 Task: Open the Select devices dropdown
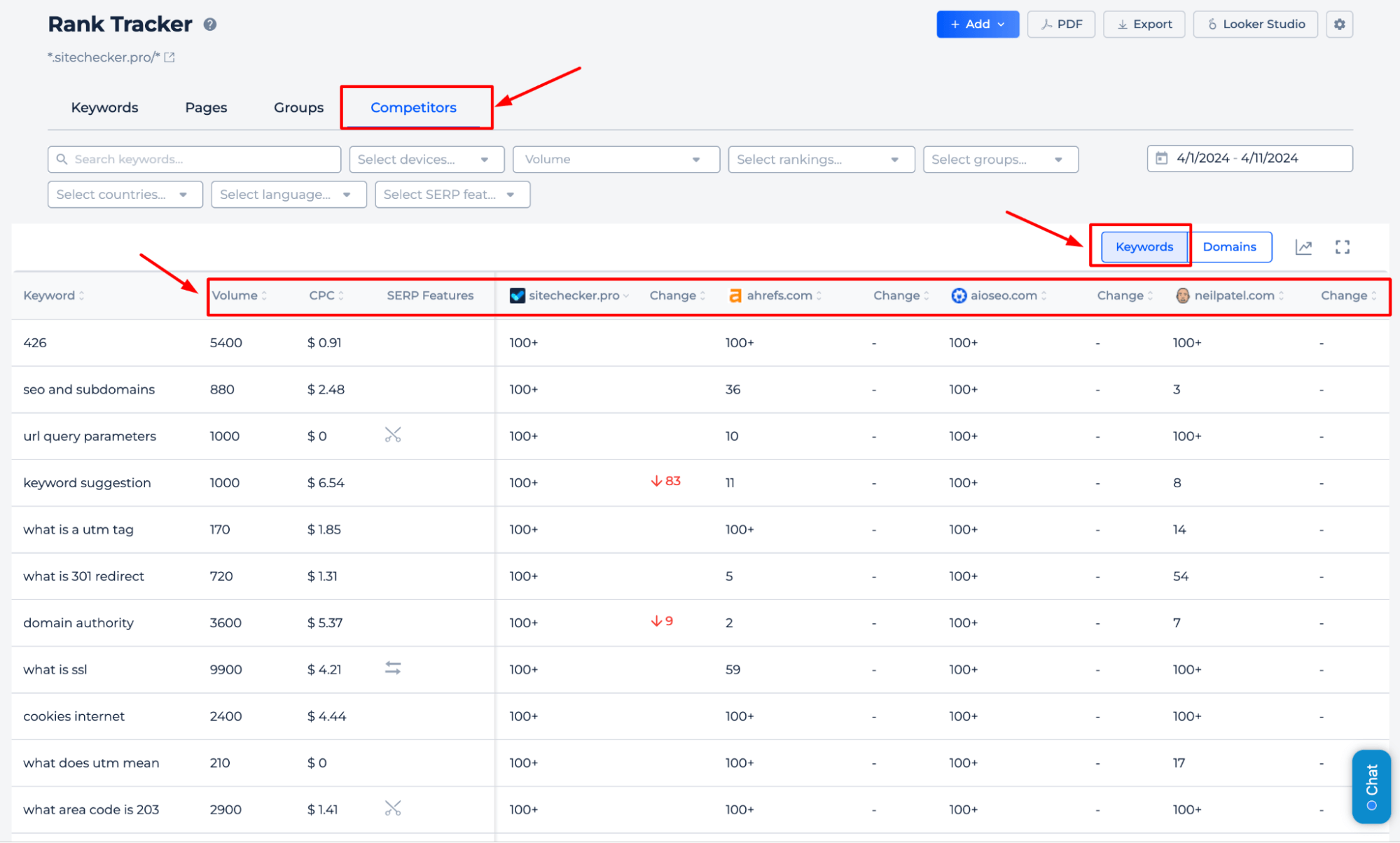point(427,160)
